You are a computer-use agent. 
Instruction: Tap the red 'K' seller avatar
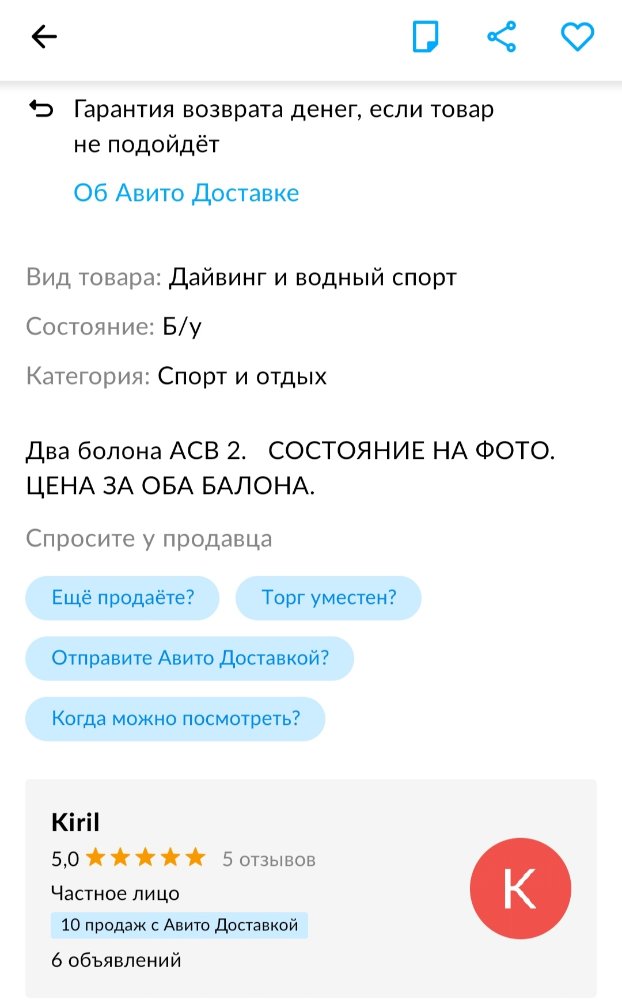tap(520, 888)
